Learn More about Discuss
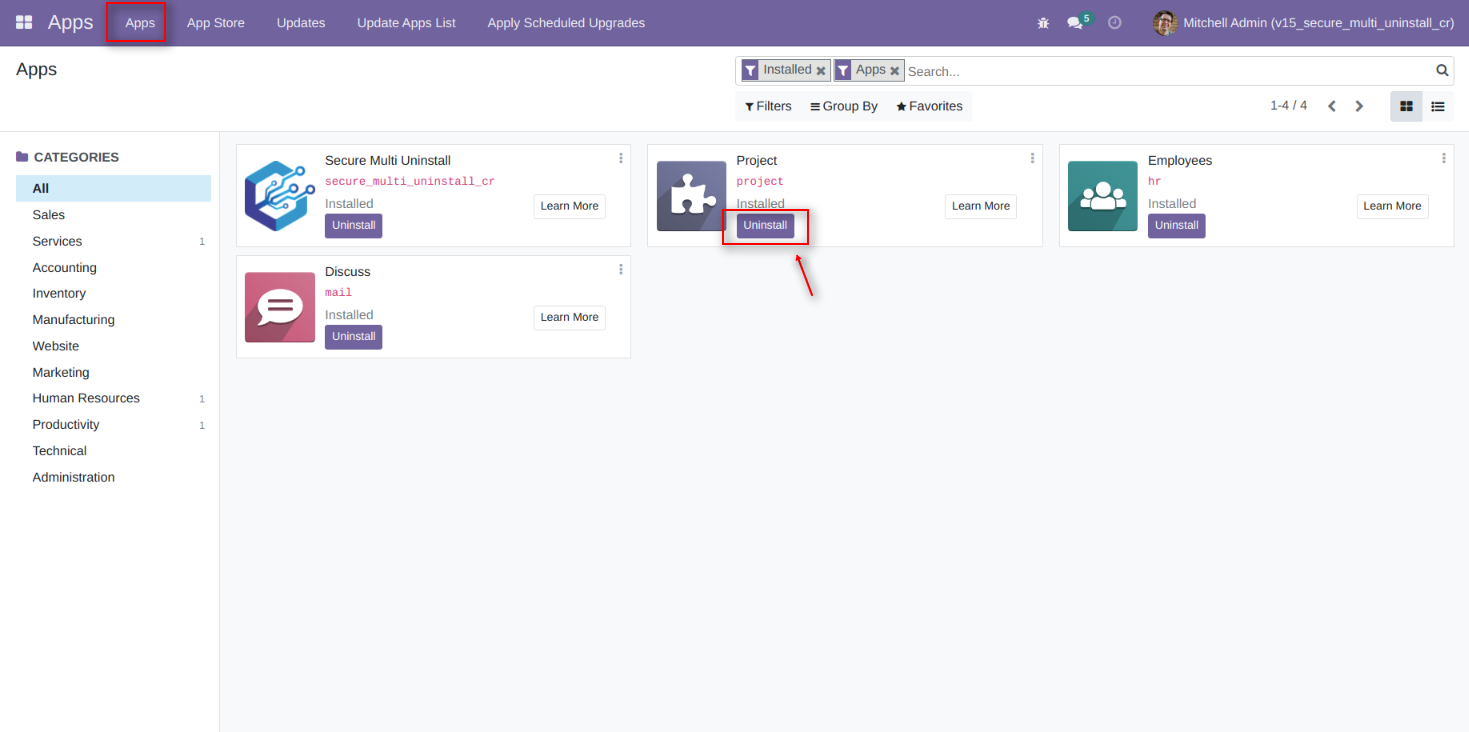This screenshot has height=732, width=1469. pyautogui.click(x=570, y=317)
